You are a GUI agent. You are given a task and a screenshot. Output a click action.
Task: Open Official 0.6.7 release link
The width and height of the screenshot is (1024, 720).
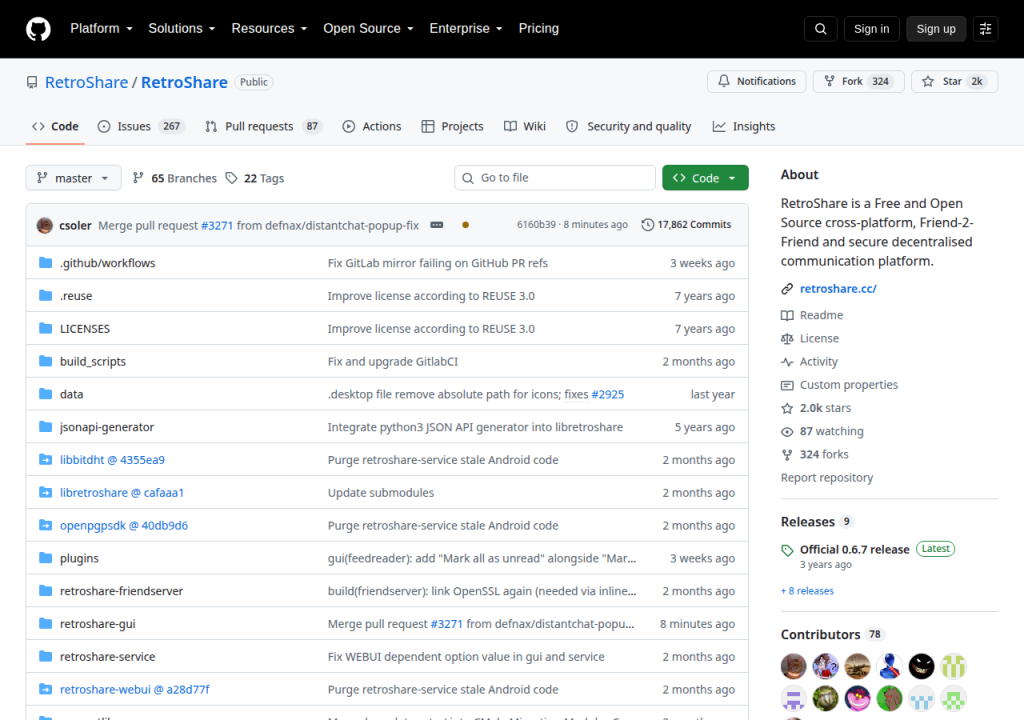(855, 549)
